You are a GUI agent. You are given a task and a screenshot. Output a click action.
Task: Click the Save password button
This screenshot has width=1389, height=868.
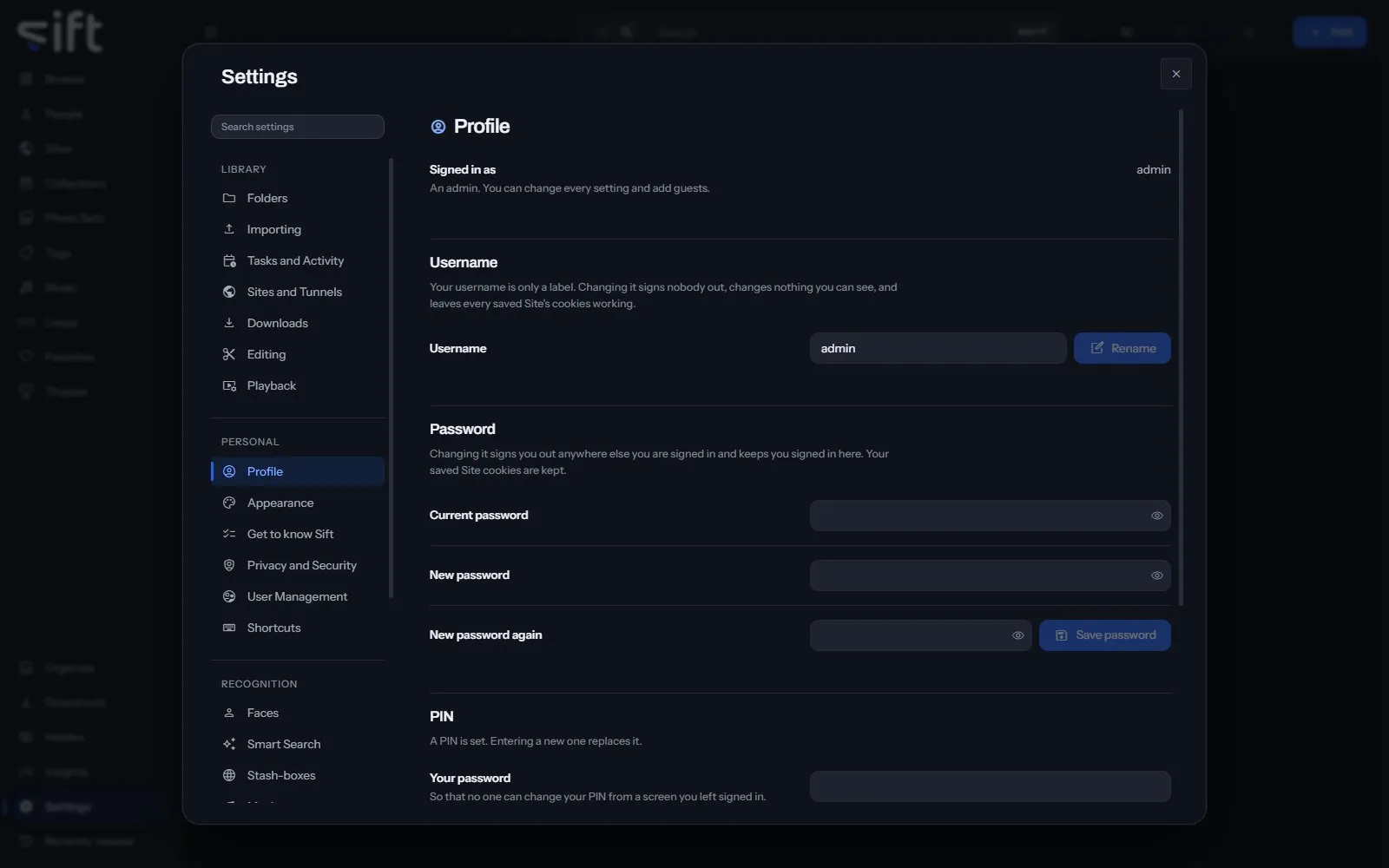point(1104,635)
